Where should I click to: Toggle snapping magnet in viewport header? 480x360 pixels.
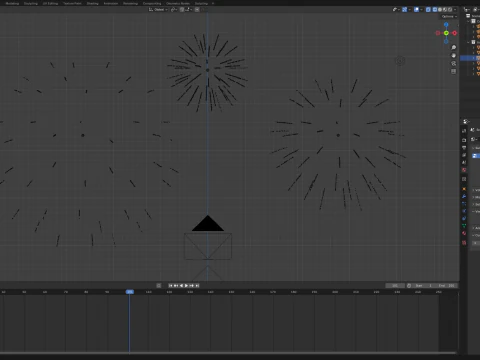click(182, 9)
